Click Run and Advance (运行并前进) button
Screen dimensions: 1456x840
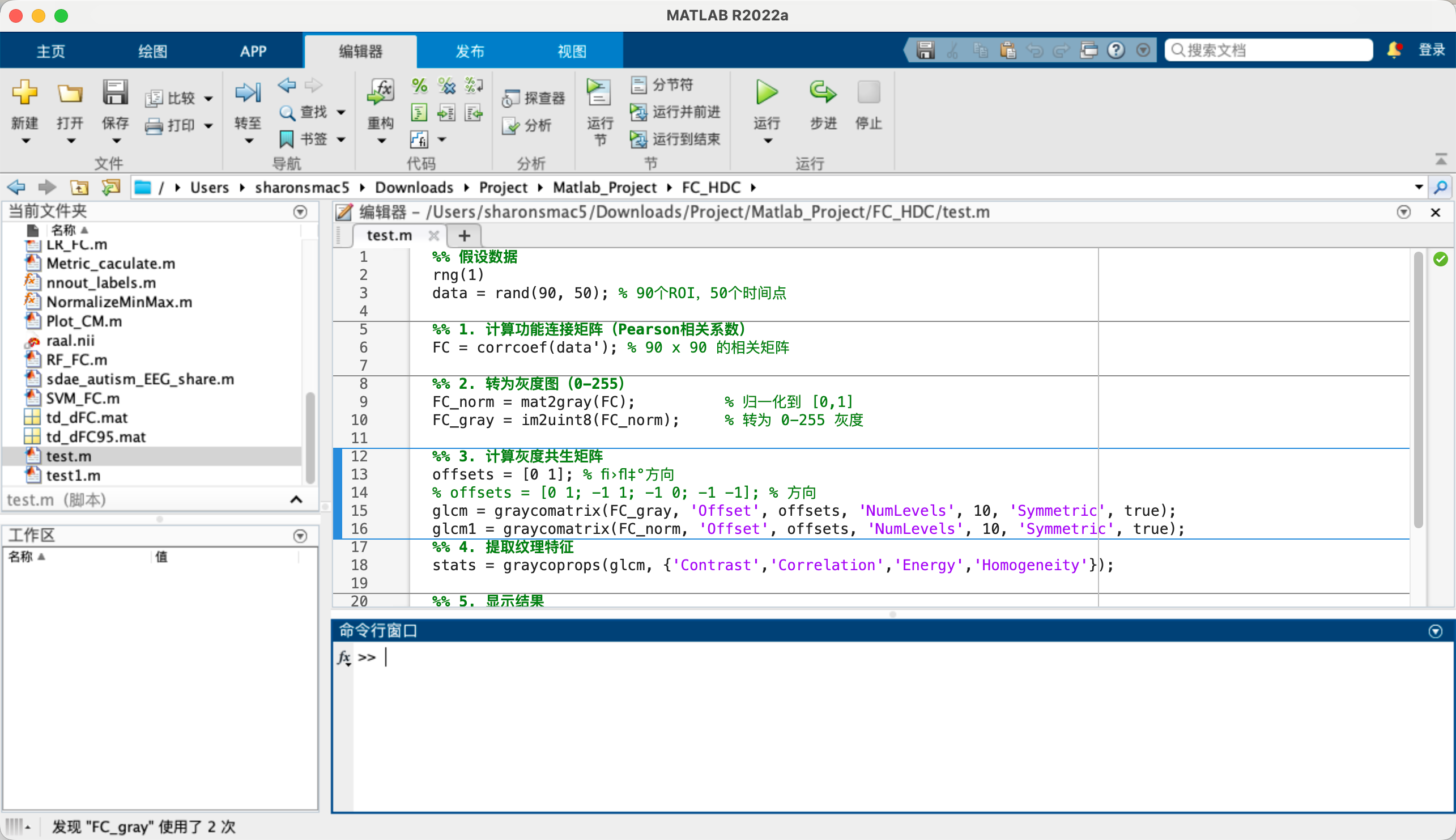click(676, 112)
